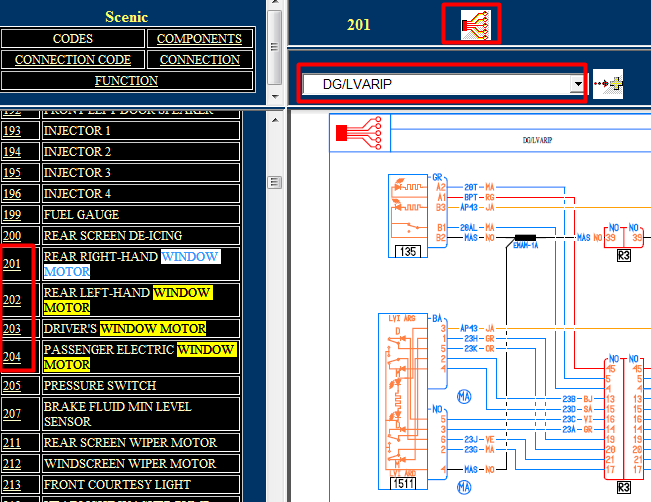Screen dimensions: 651x502
Task: Select DRIVER'S WINDOW MOTOR text
Action: coord(125,329)
